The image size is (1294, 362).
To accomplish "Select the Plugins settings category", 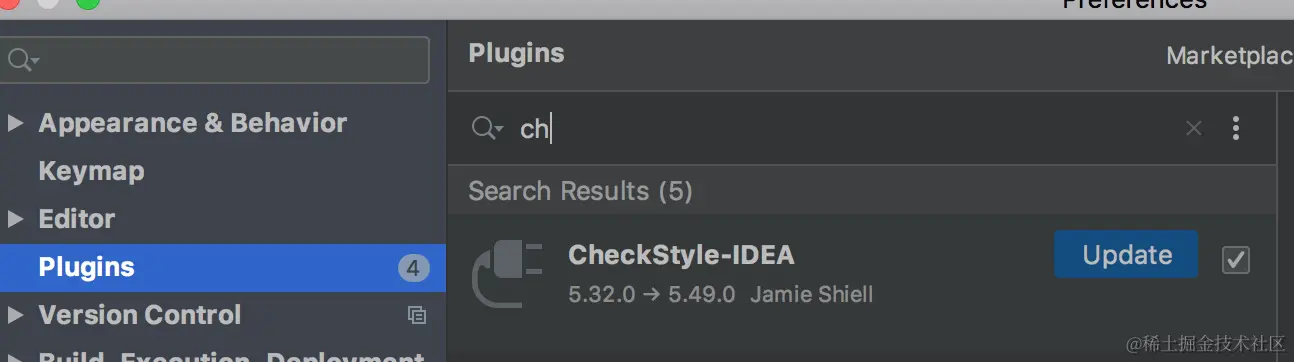I will (x=223, y=268).
